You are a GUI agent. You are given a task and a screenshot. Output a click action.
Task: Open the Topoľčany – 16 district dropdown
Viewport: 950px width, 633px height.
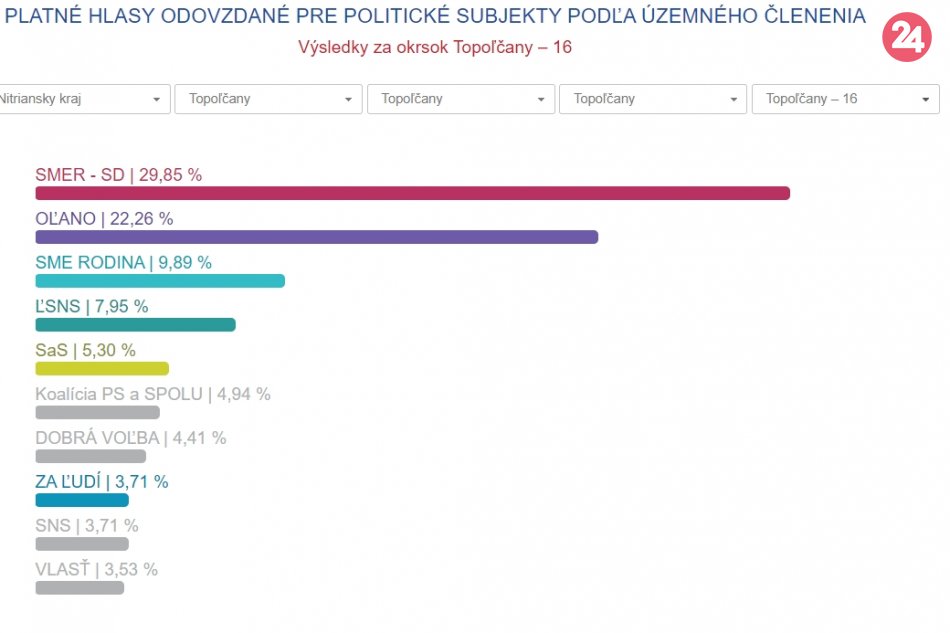point(845,99)
